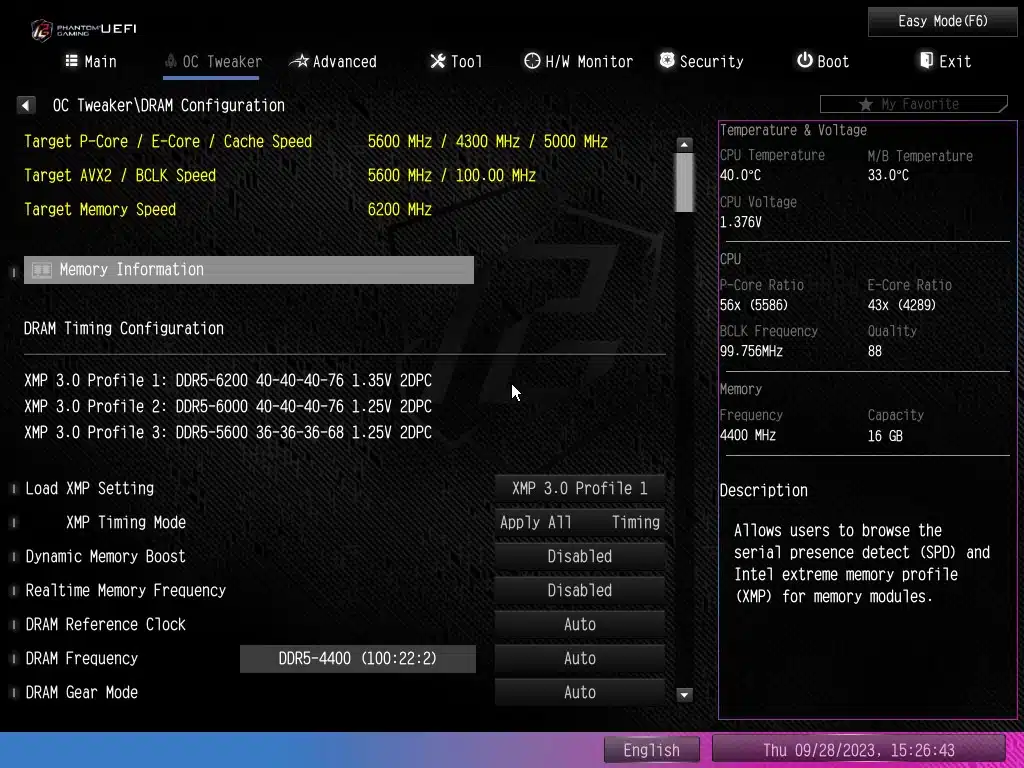The height and width of the screenshot is (768, 1024).
Task: Open the My Favorite list
Action: click(x=914, y=104)
